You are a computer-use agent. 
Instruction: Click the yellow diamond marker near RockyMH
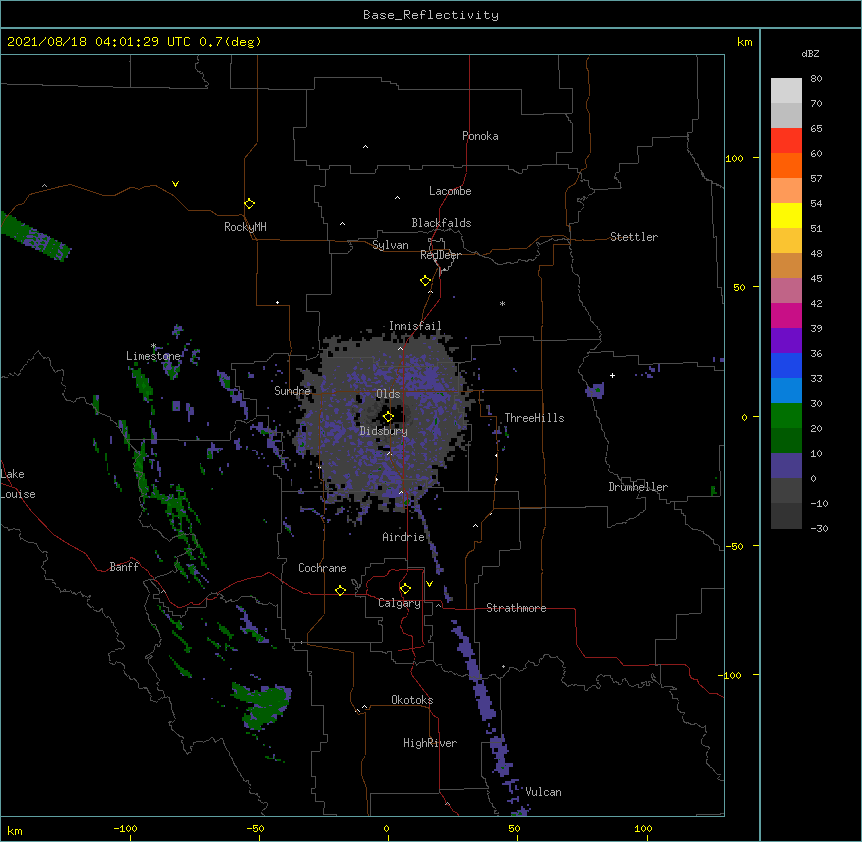(249, 203)
